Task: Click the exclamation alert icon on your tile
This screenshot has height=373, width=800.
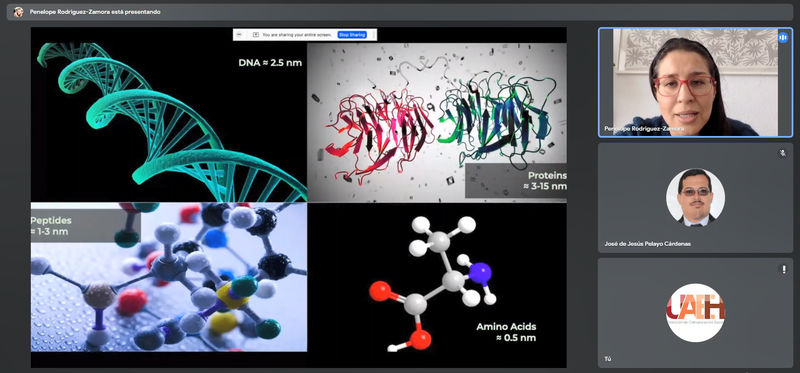Action: click(784, 269)
